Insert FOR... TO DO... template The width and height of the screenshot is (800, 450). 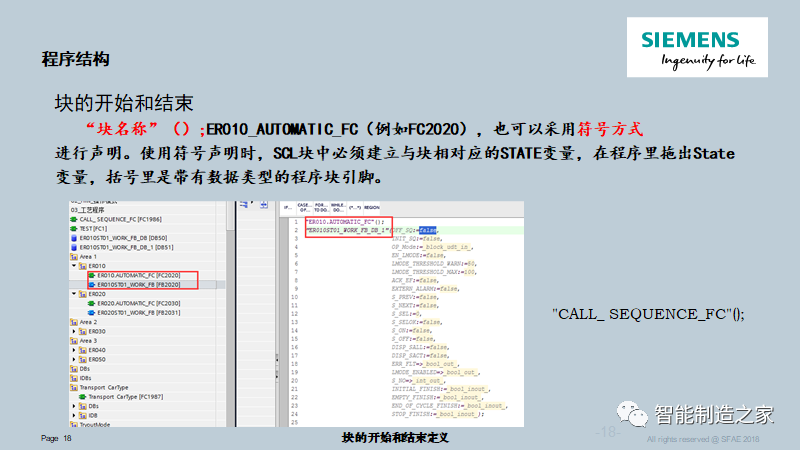tap(321, 208)
